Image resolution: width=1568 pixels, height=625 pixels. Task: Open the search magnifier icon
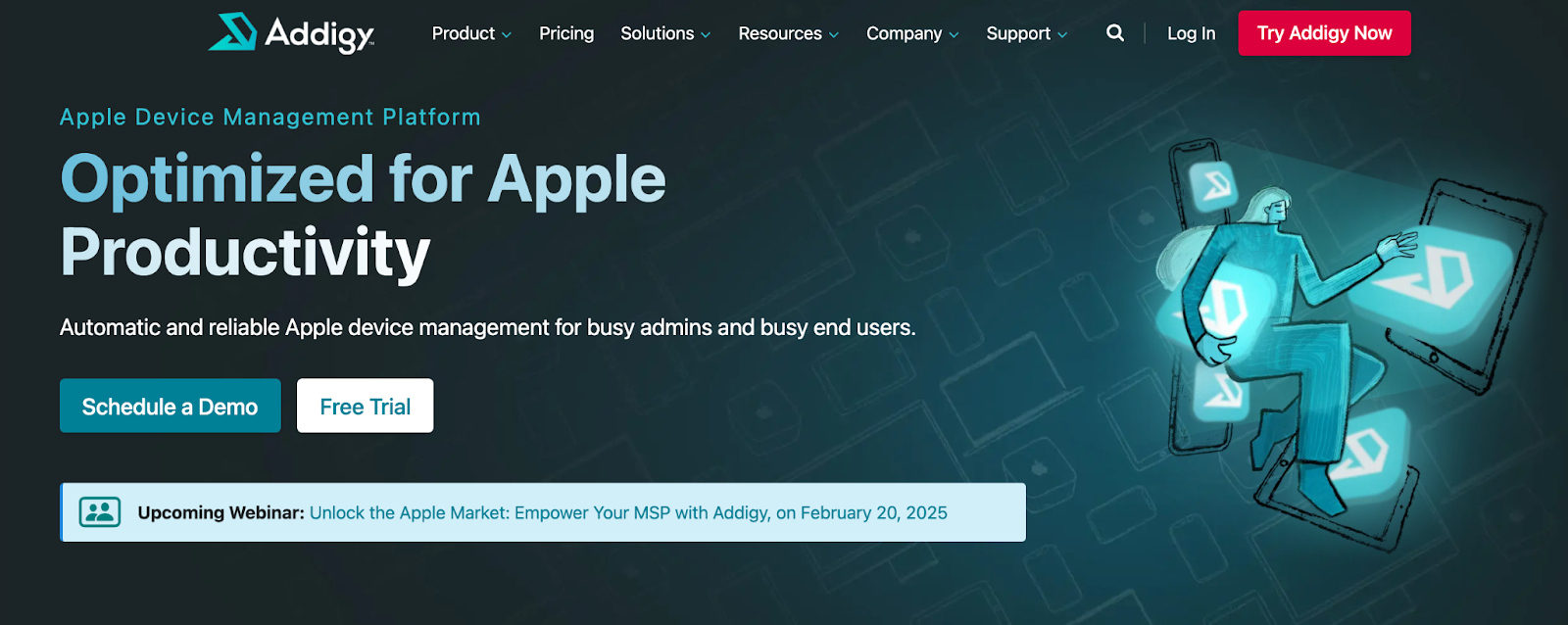point(1115,33)
